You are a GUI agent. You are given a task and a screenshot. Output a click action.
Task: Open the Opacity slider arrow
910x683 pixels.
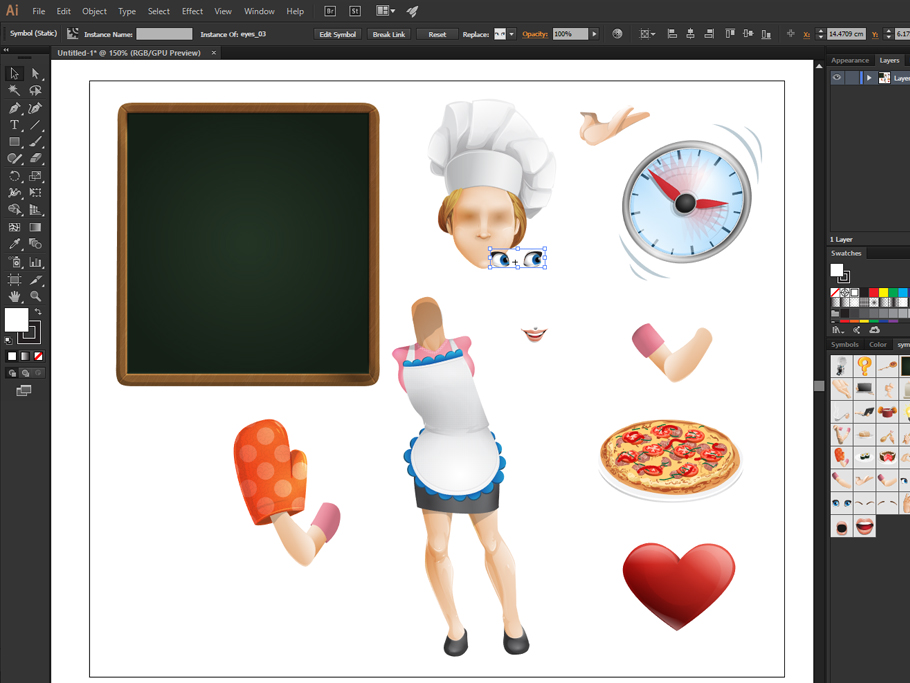pyautogui.click(x=594, y=34)
